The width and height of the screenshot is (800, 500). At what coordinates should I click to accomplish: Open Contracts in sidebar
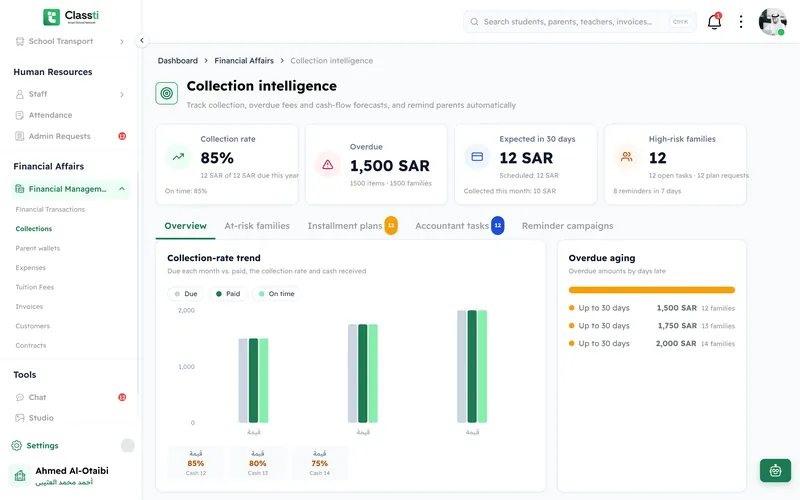pyautogui.click(x=31, y=345)
